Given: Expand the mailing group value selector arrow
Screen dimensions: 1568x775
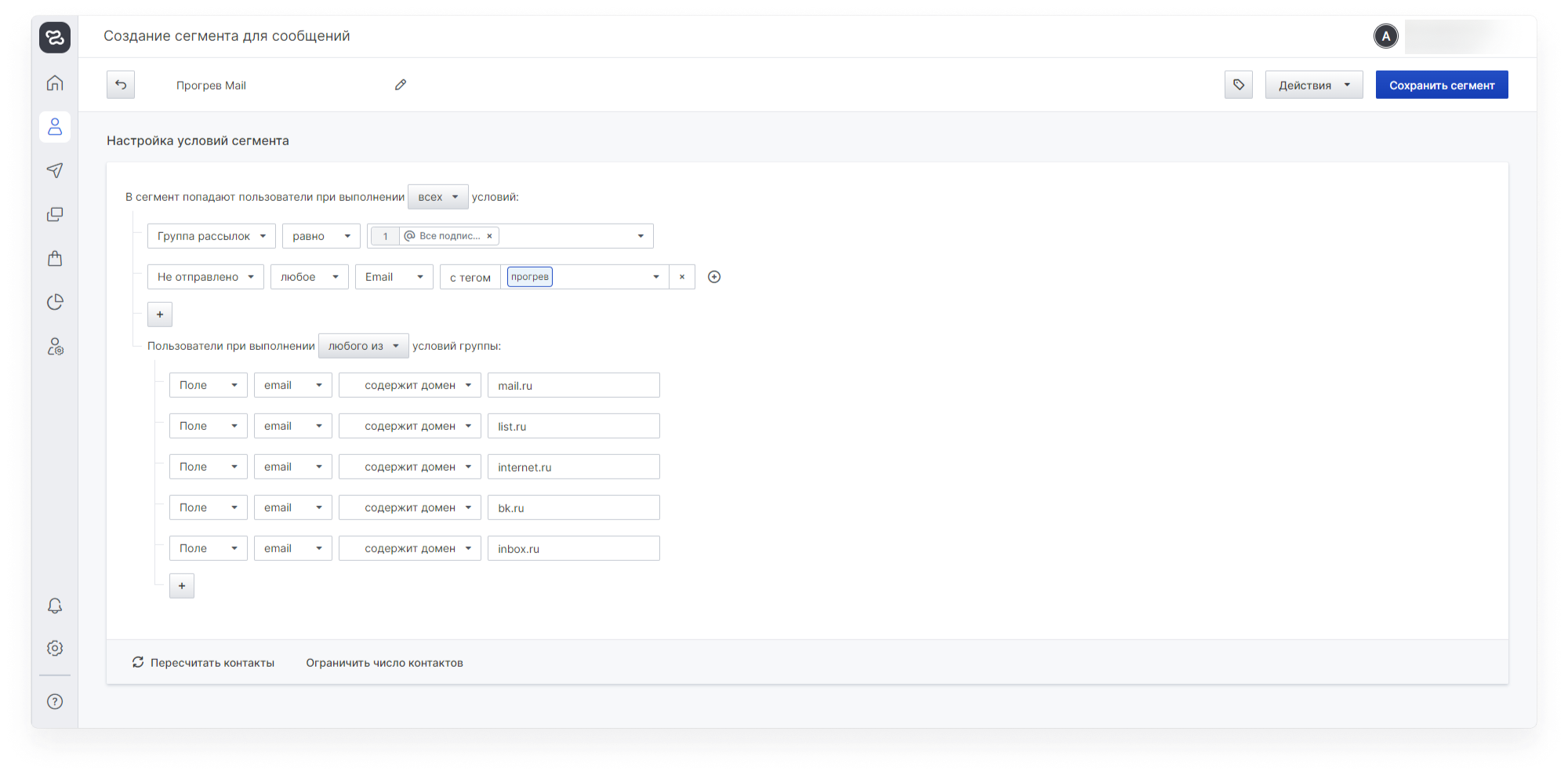Looking at the screenshot, I should (641, 236).
